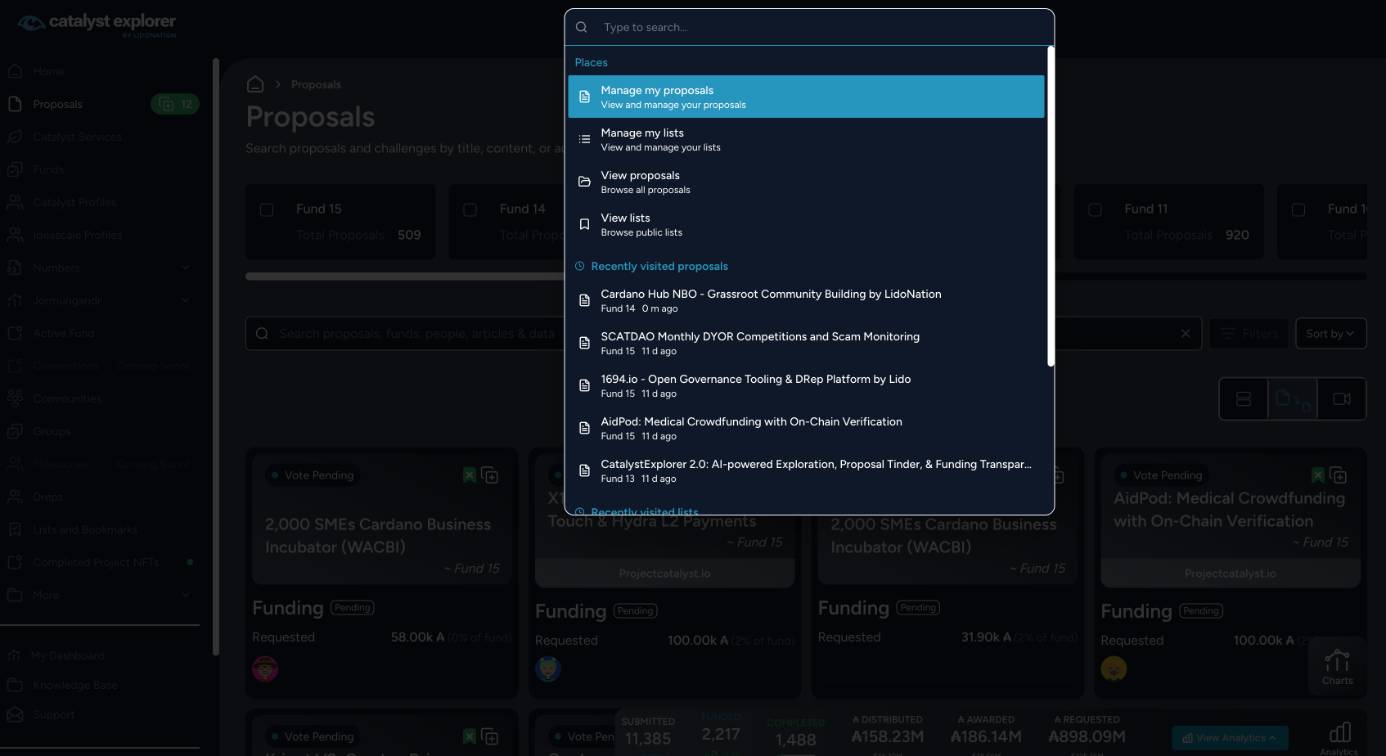Click the yellow avatar on AidPod card

click(1114, 669)
